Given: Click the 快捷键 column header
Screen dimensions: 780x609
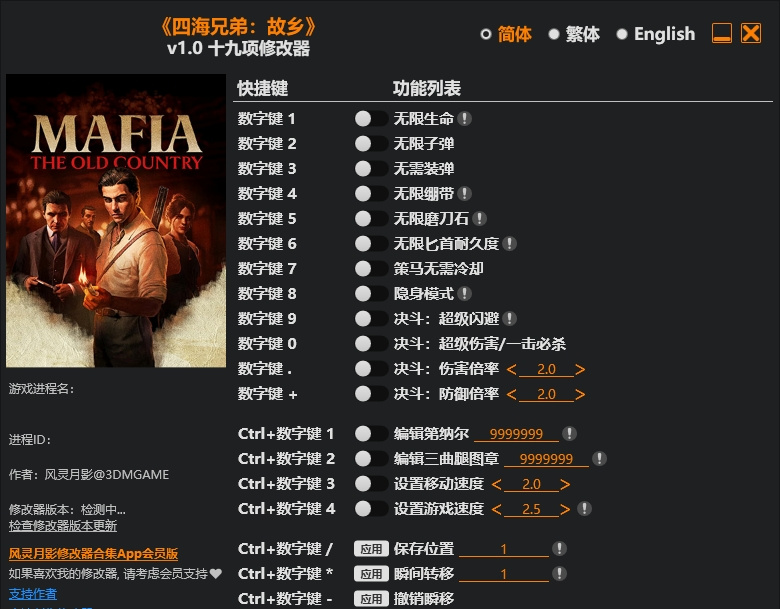Looking at the screenshot, I should pyautogui.click(x=263, y=88).
